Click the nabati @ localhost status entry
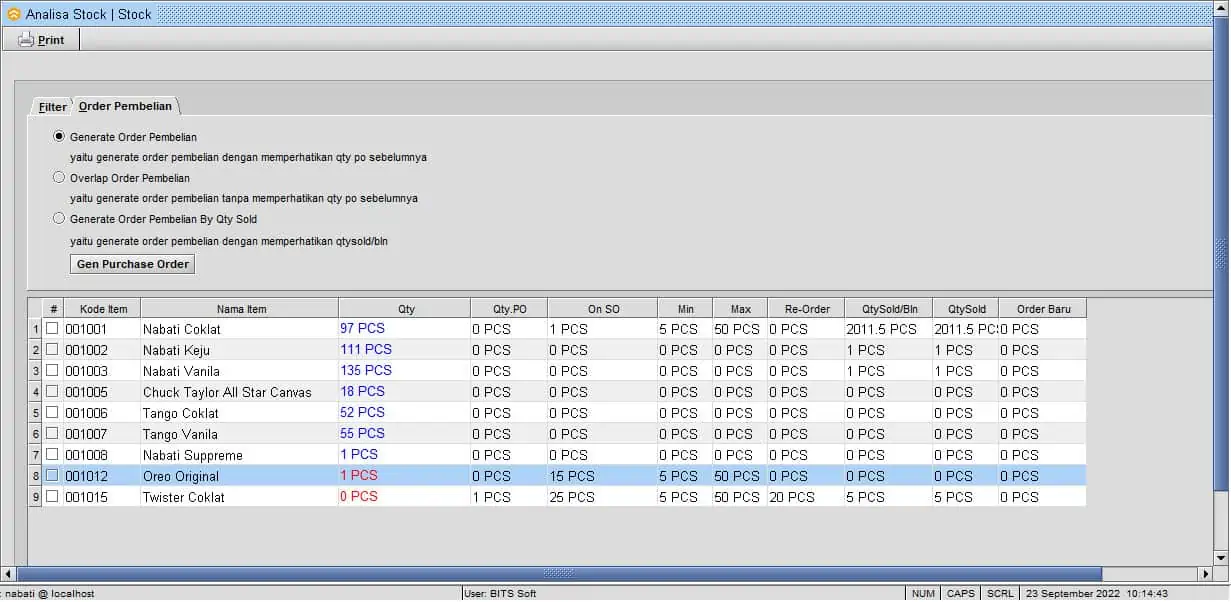 point(48,594)
